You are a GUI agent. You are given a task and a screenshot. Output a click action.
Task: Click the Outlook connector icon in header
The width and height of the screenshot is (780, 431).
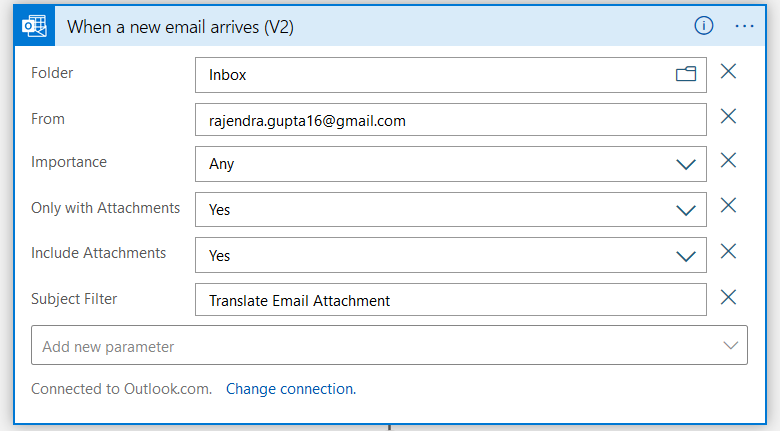tap(35, 26)
